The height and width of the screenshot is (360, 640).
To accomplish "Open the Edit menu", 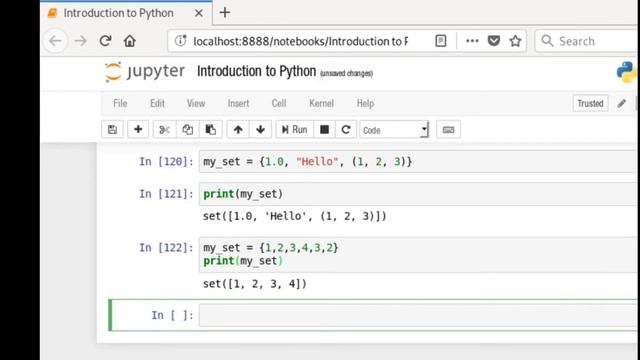I will (x=157, y=103).
